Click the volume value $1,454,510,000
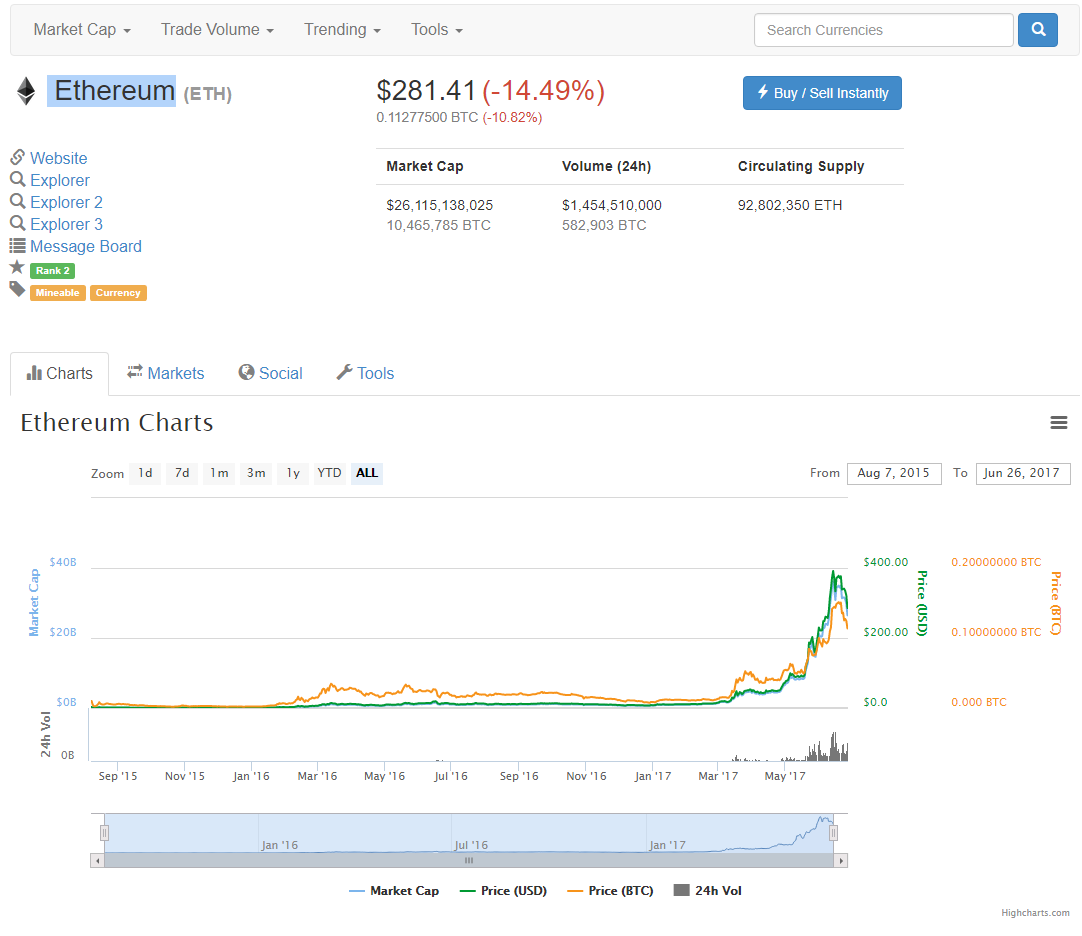The width and height of the screenshot is (1082, 936). (611, 205)
